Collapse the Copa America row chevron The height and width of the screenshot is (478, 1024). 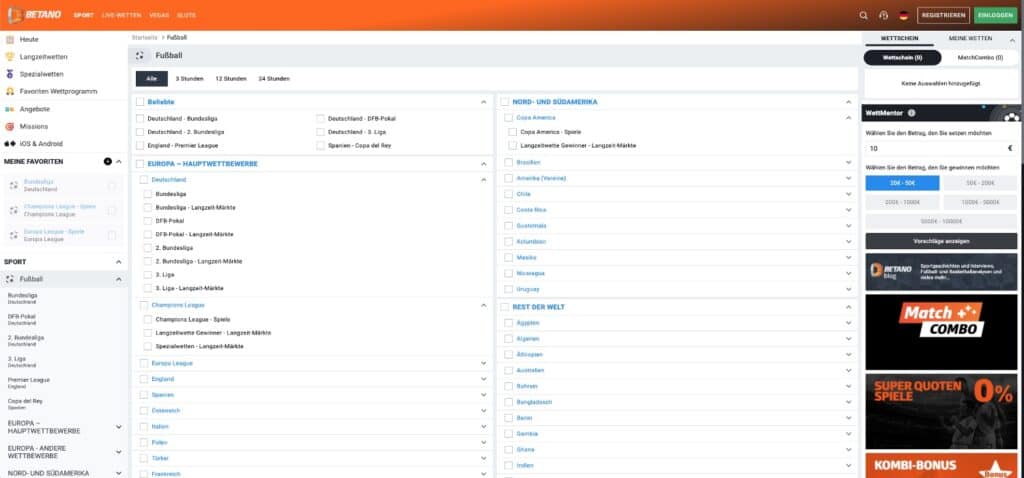[848, 118]
